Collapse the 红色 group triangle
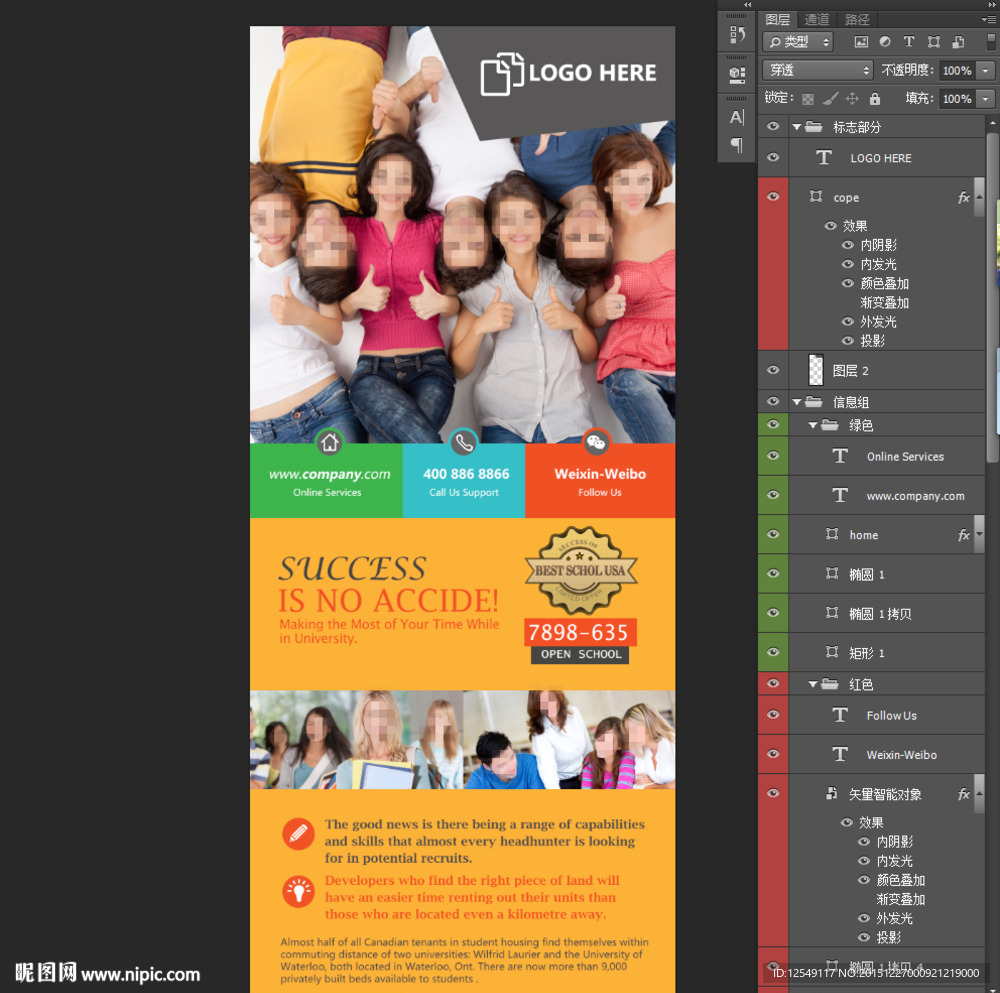Image resolution: width=1000 pixels, height=993 pixels. click(x=812, y=684)
